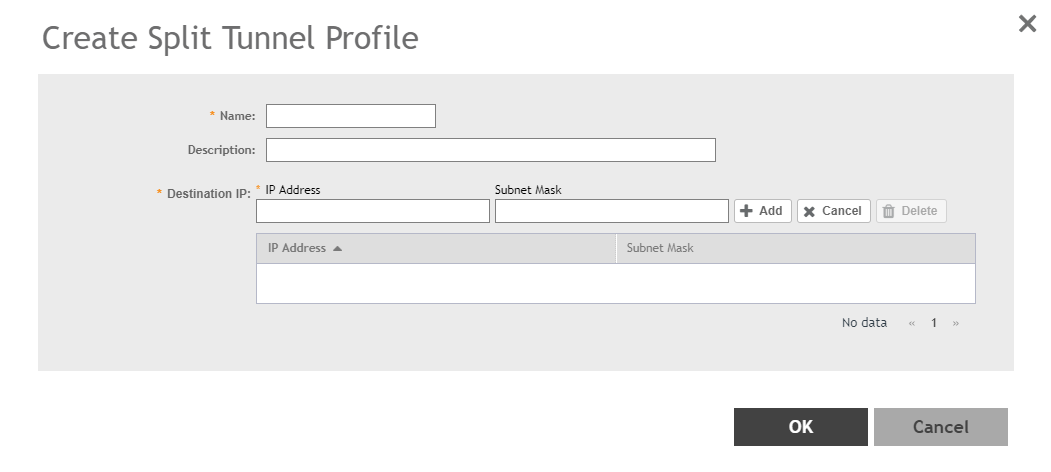The height and width of the screenshot is (472, 1051).
Task: Click the Subnet Mask column header
Action: pos(660,248)
